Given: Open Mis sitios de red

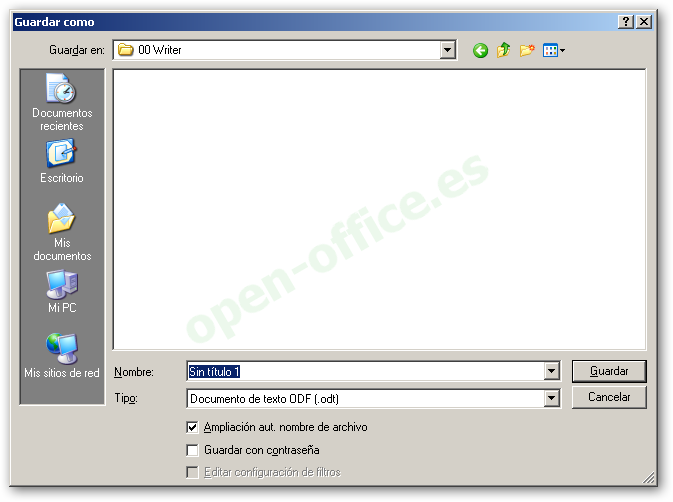Looking at the screenshot, I should [x=62, y=356].
